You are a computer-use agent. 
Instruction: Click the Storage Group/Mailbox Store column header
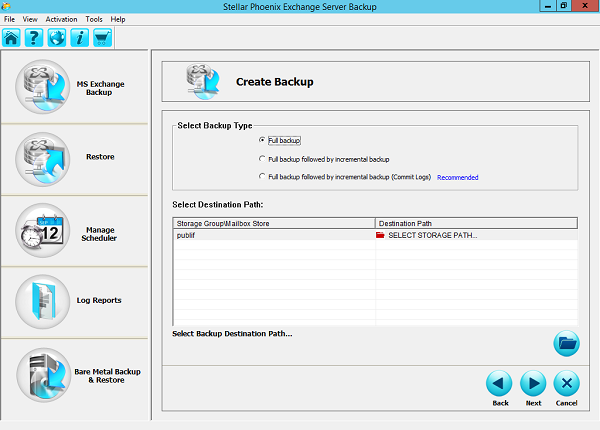[274, 223]
